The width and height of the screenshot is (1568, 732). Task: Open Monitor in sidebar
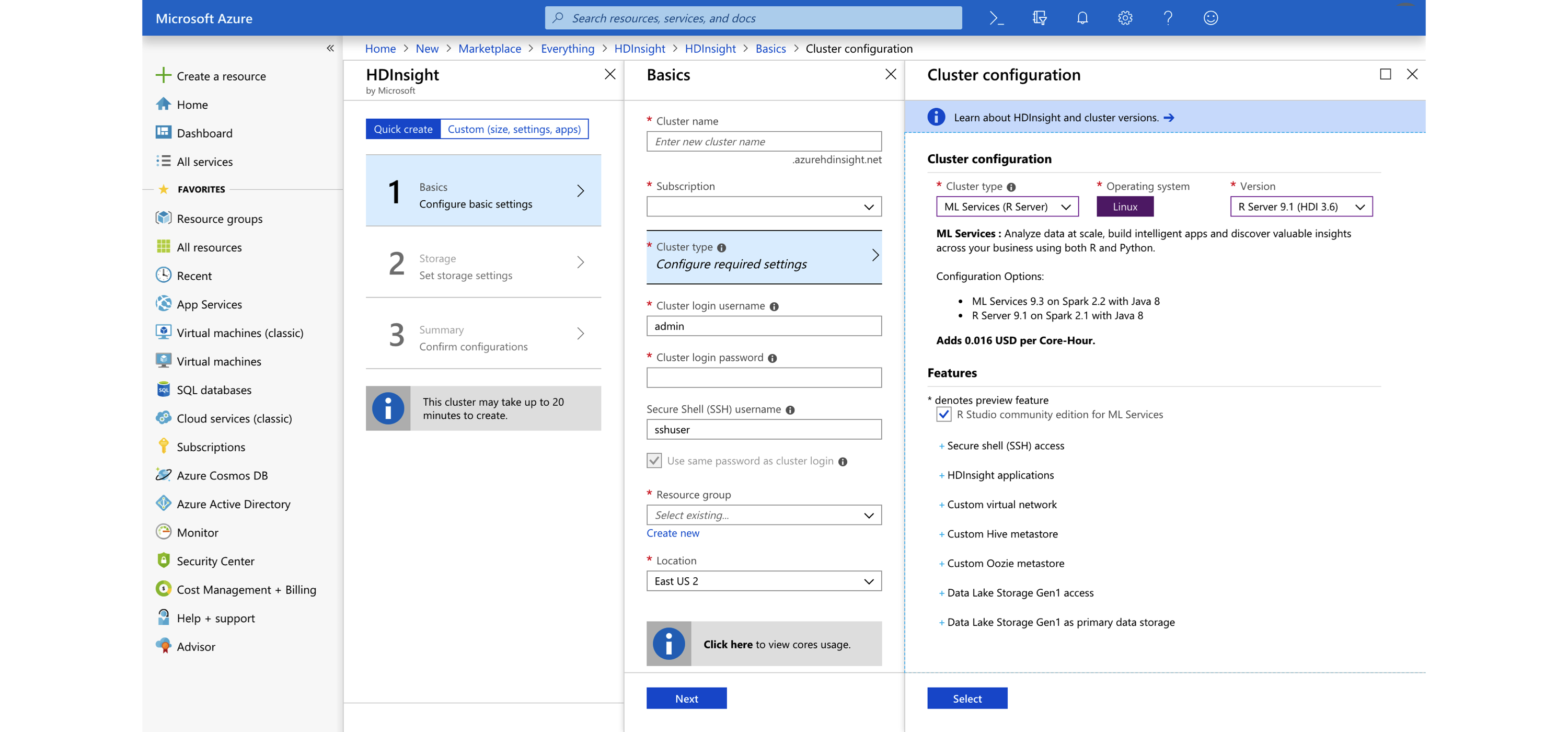(197, 533)
